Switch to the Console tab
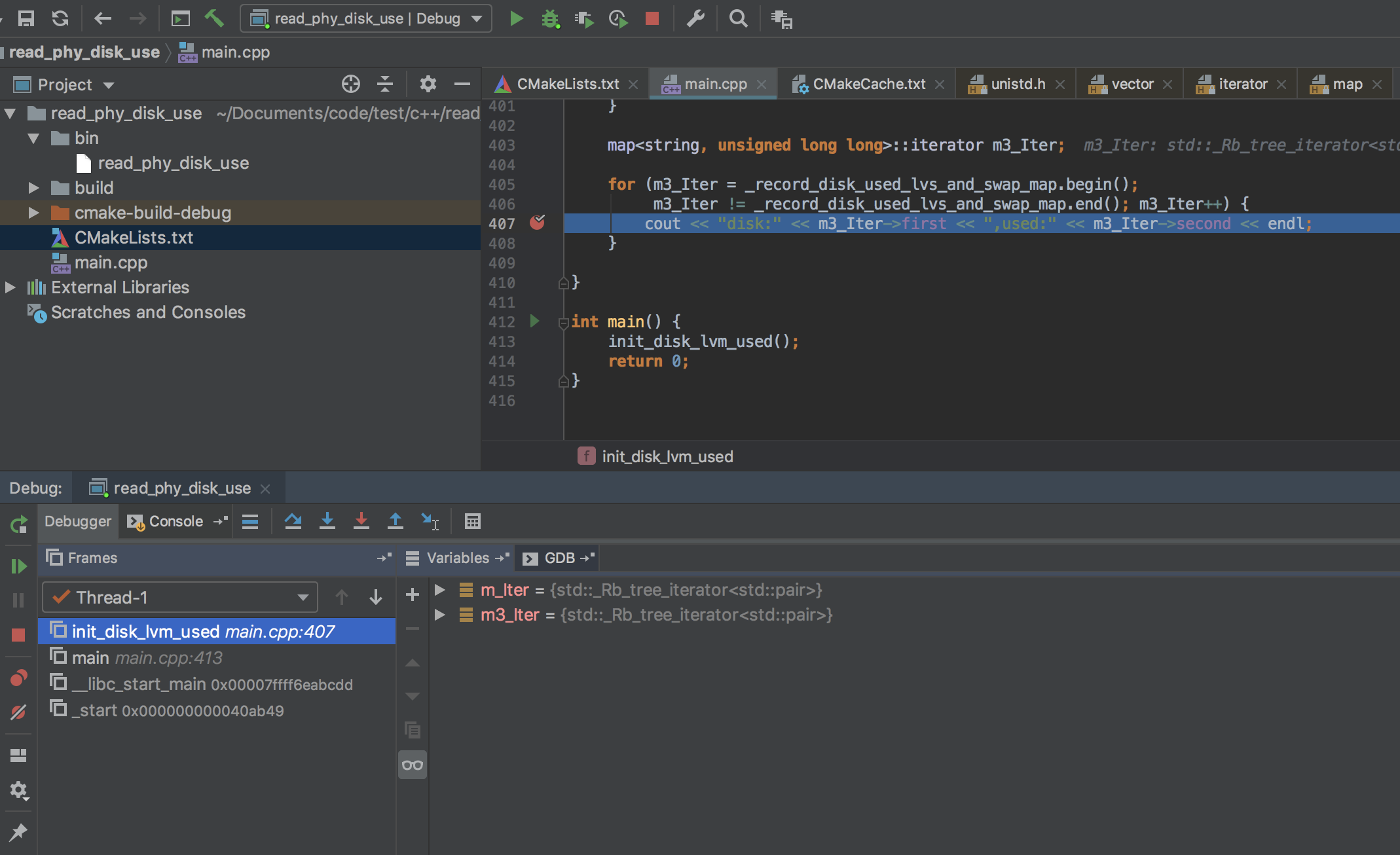1400x855 pixels. (175, 521)
